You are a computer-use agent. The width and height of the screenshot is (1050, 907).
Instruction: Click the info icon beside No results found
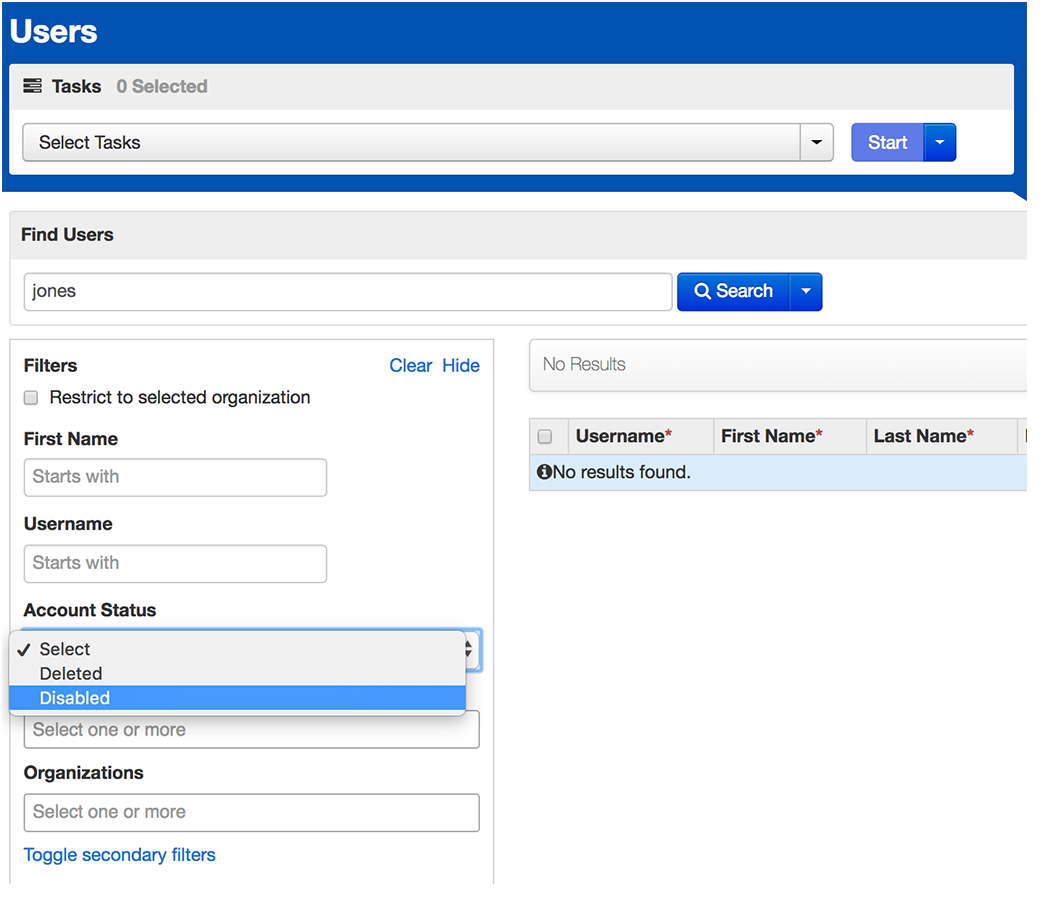tap(544, 472)
